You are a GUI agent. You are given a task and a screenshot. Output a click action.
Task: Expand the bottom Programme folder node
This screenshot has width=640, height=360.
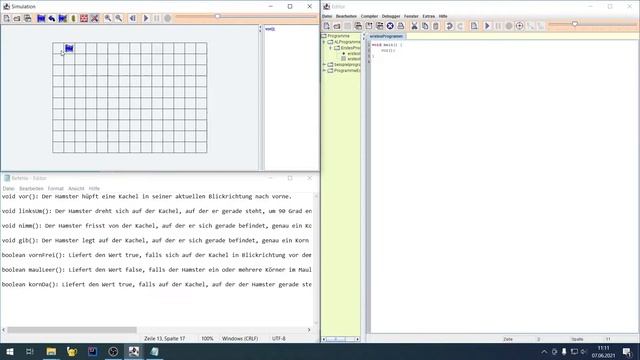click(x=325, y=71)
